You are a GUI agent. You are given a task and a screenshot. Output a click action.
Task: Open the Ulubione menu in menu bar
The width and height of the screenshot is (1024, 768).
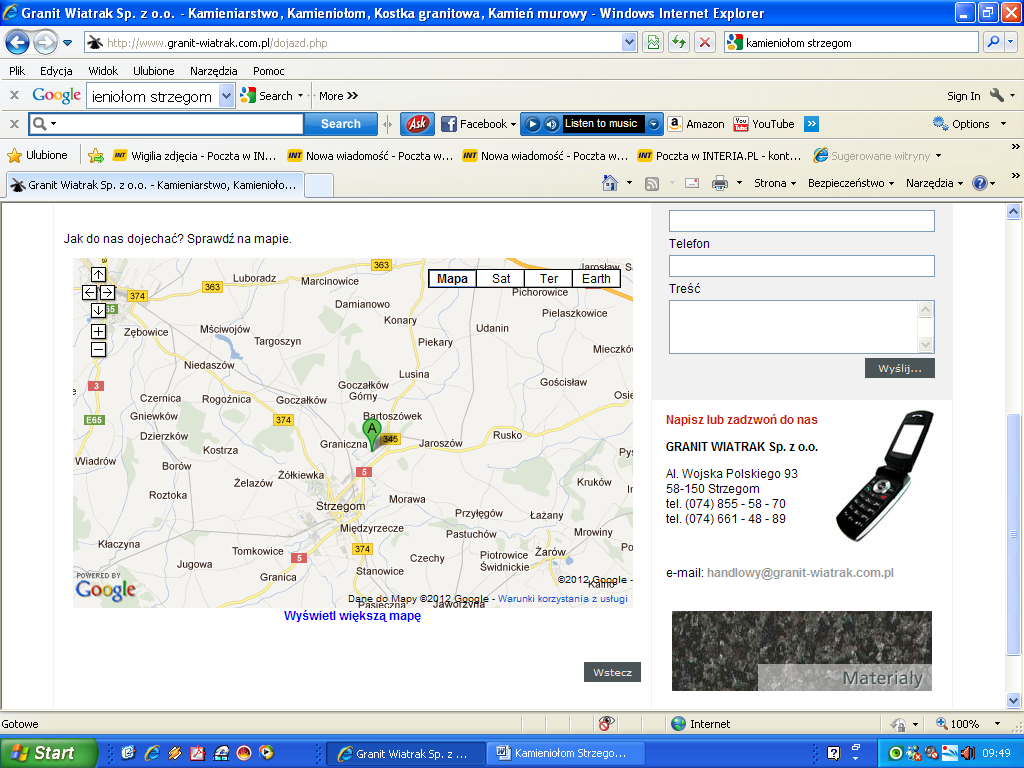[x=153, y=71]
